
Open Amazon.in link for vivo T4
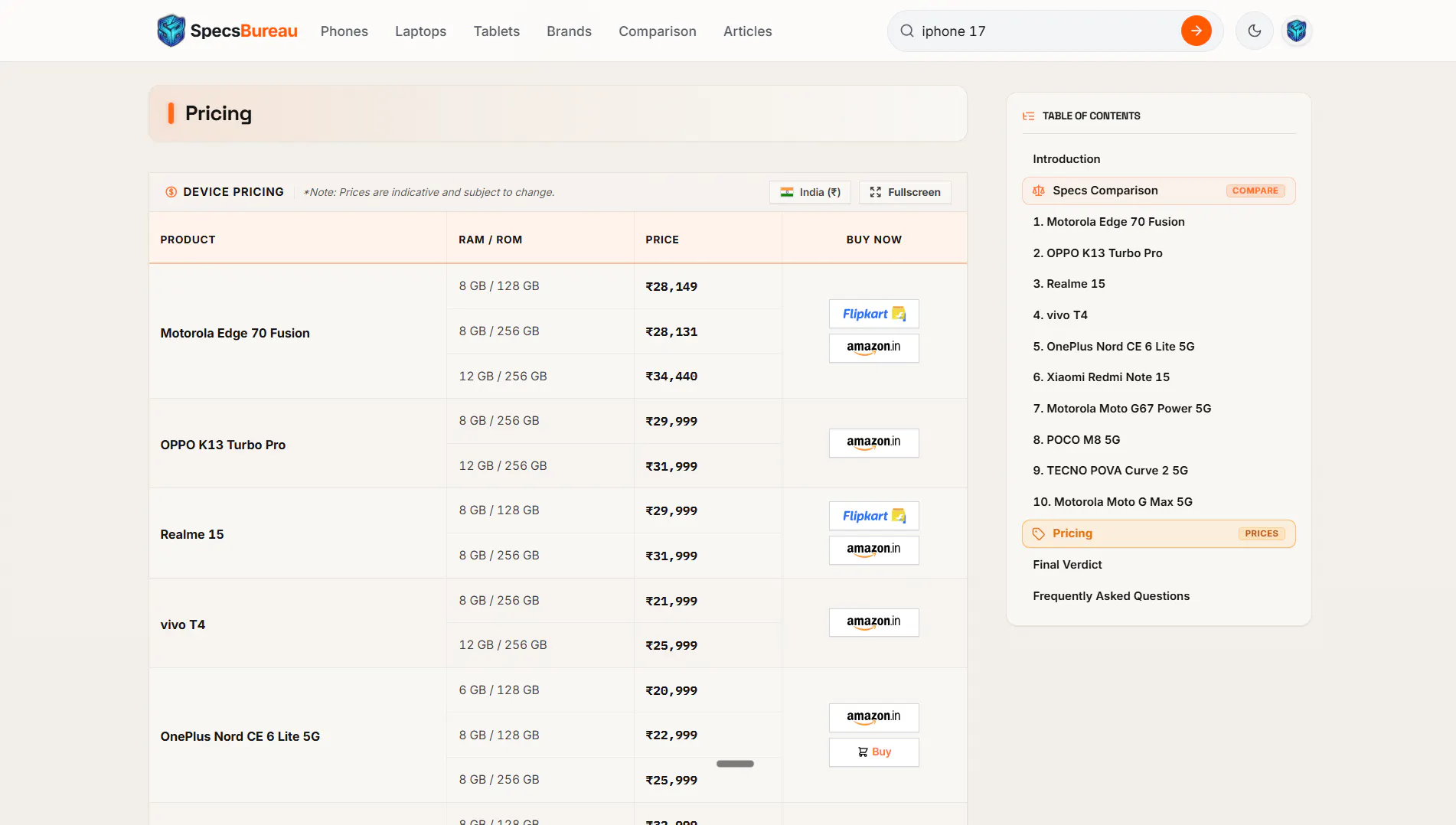pos(873,622)
